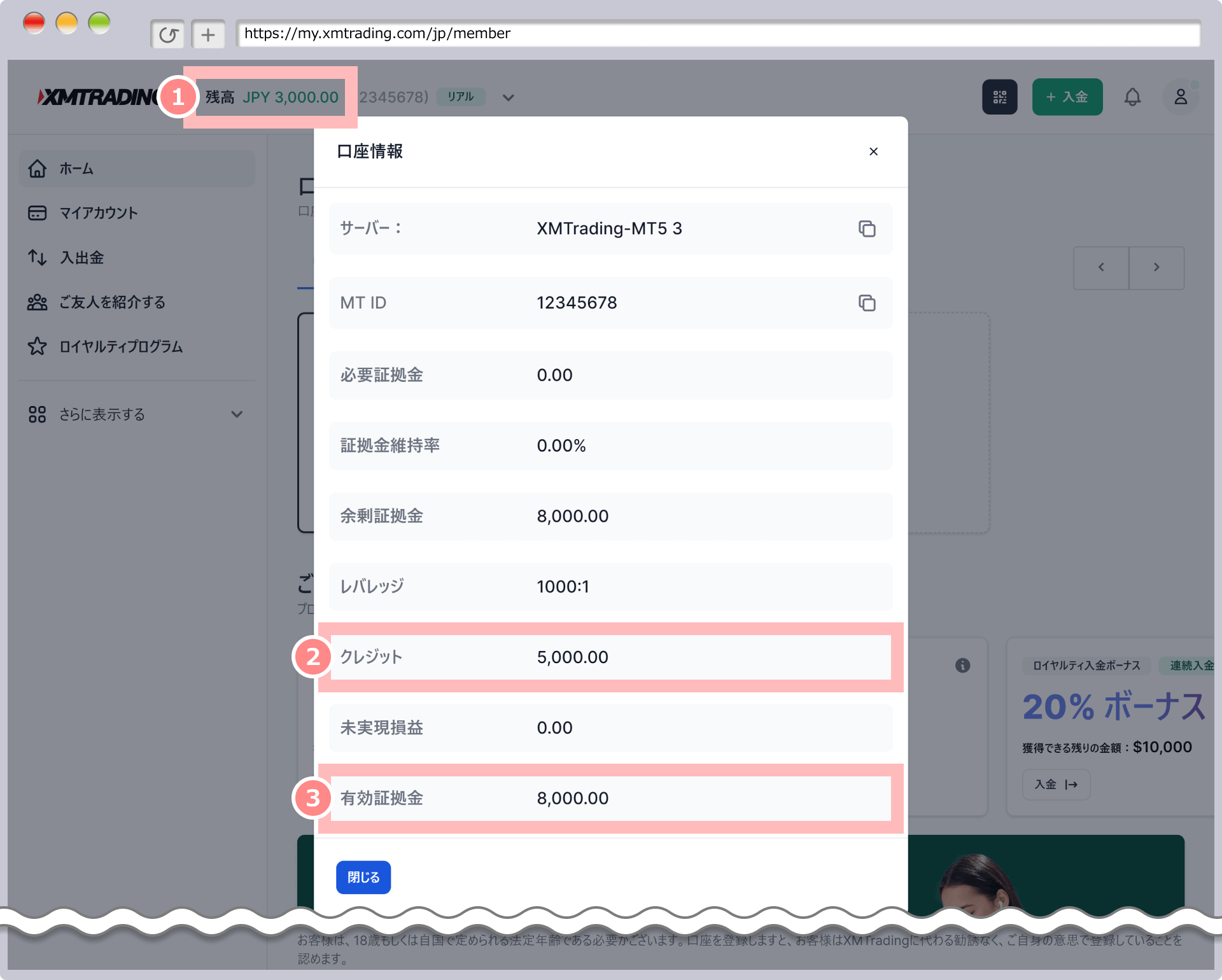Open the QR code icon button
The image size is (1222, 980).
(x=1000, y=97)
